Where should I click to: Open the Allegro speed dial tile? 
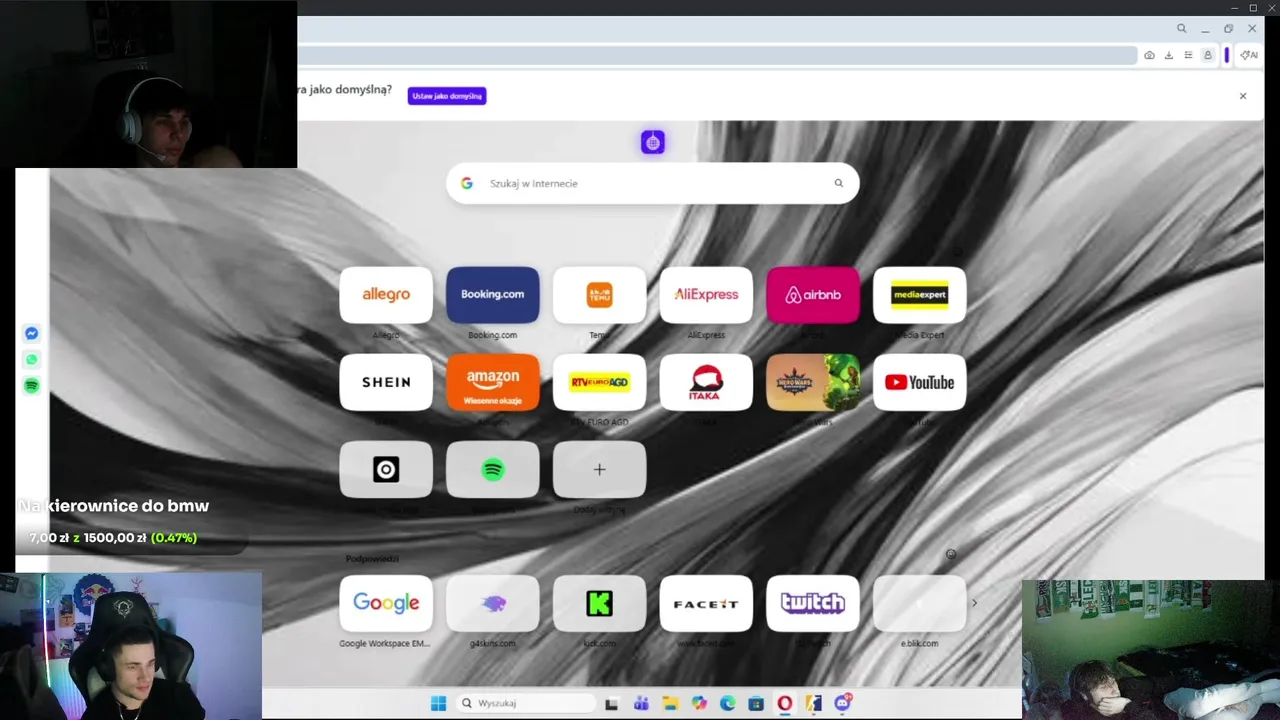point(386,295)
